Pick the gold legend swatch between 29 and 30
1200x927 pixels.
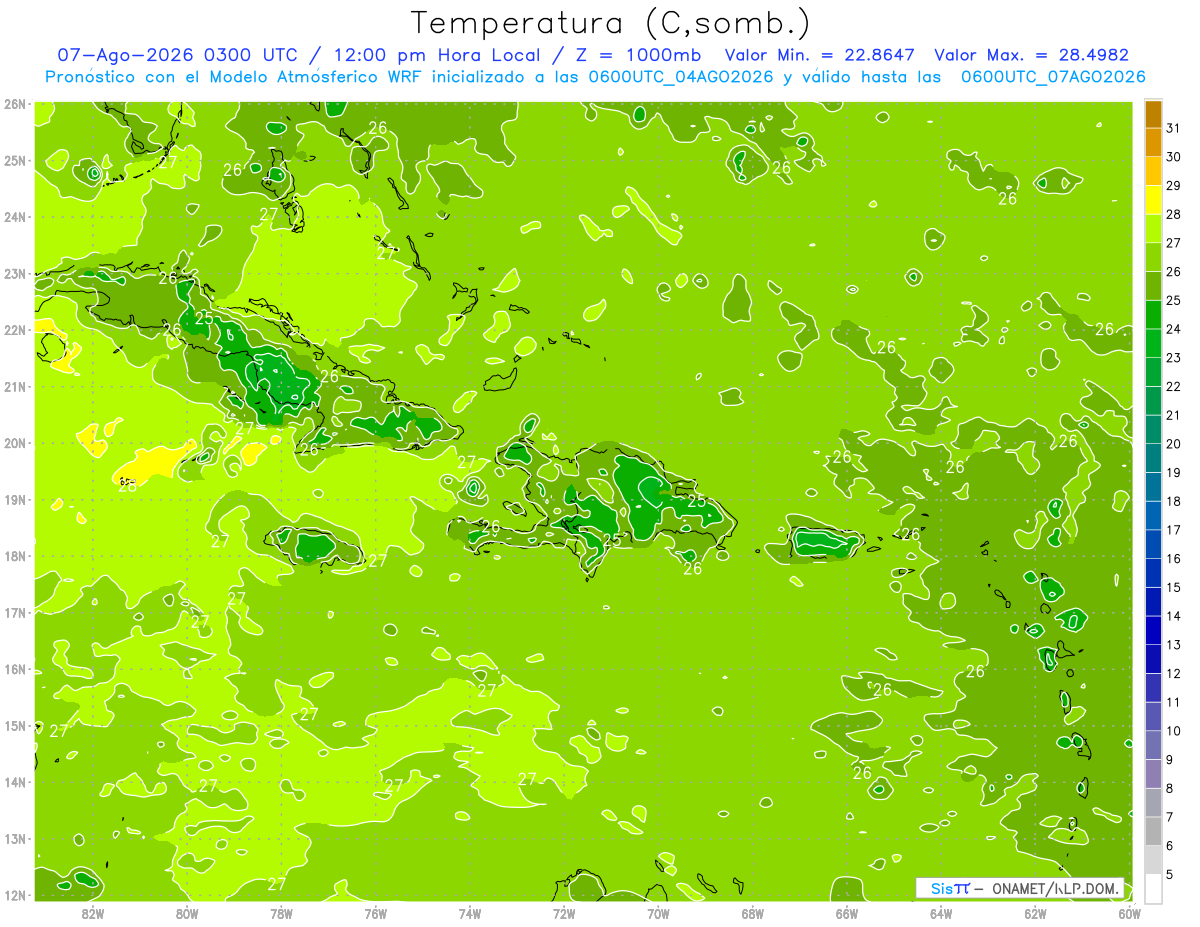click(x=1153, y=171)
